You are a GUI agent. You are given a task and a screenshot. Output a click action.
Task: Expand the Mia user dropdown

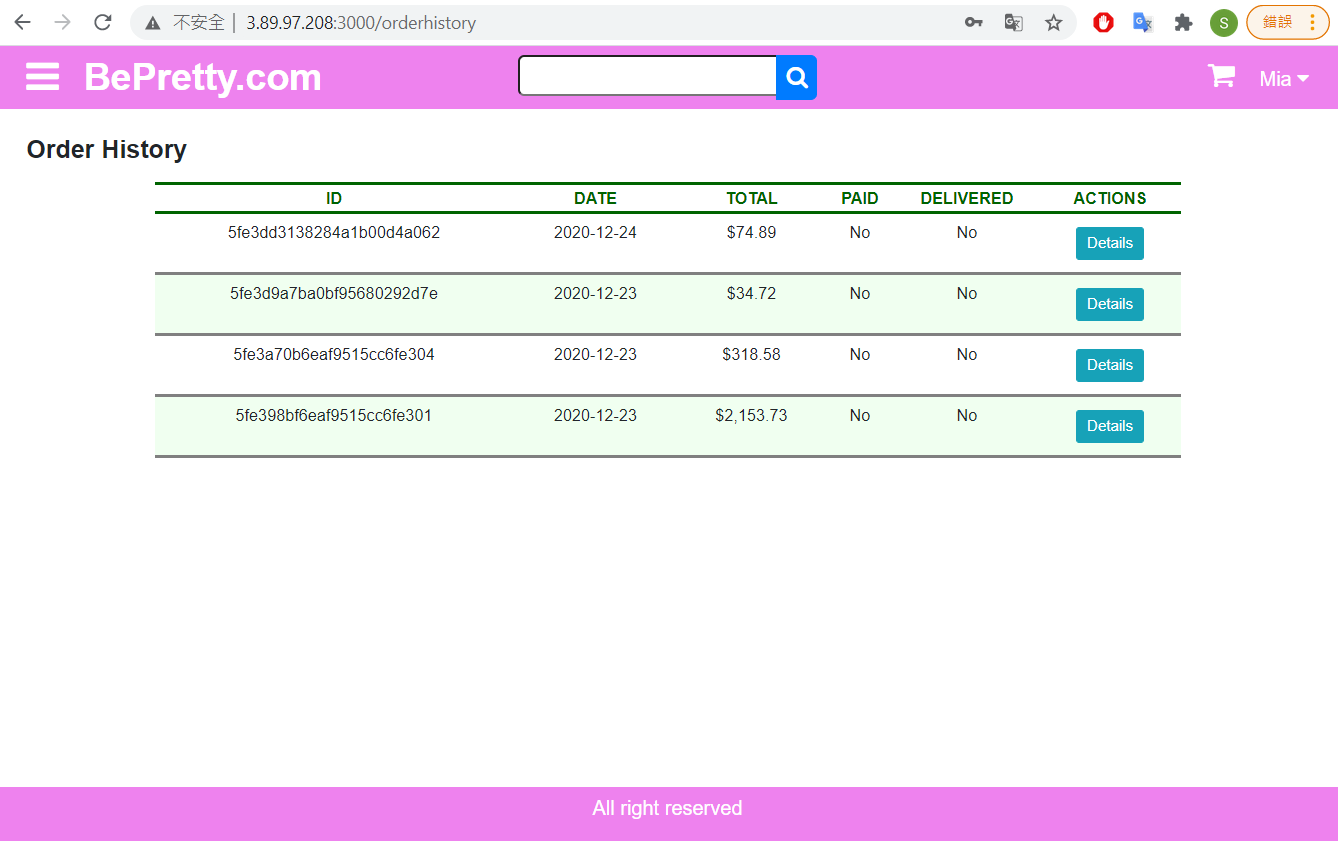(x=1284, y=79)
